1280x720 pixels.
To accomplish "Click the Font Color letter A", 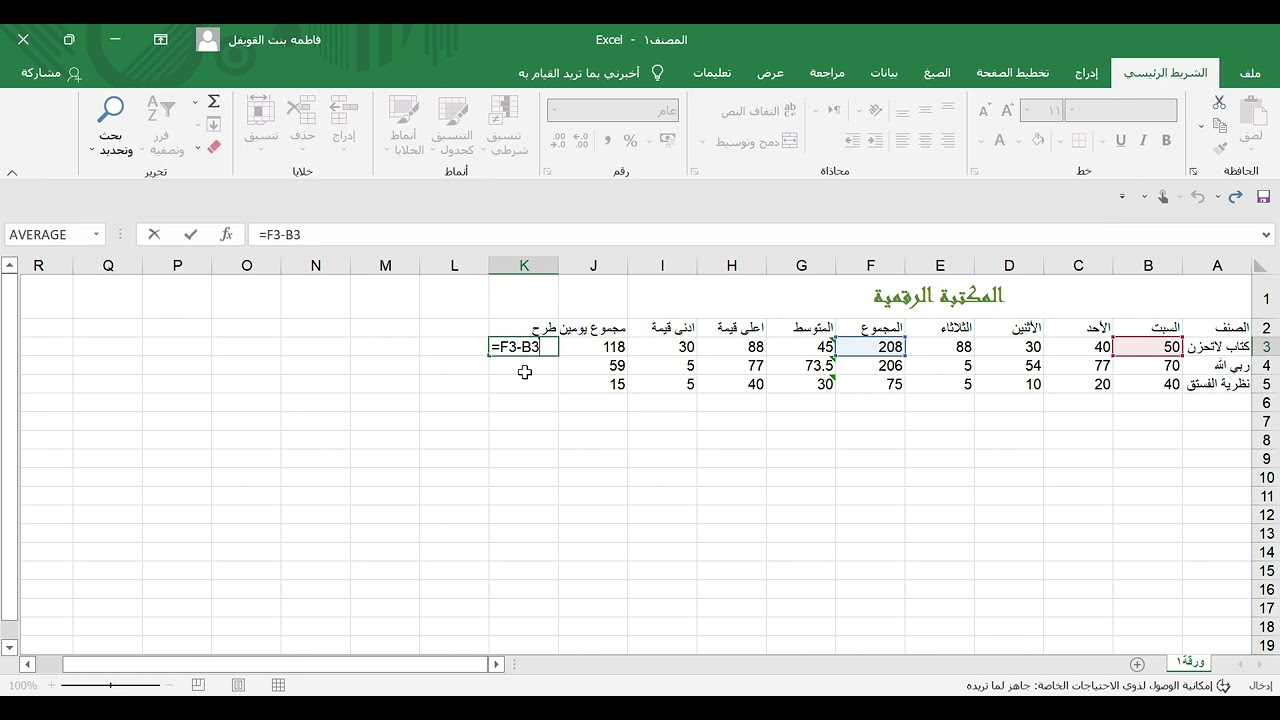I will (x=999, y=141).
